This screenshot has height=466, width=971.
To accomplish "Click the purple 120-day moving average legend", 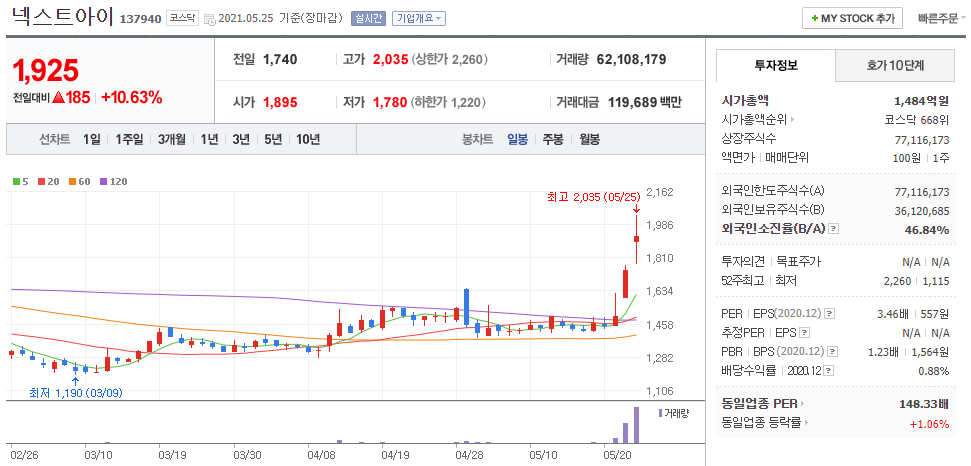I will pyautogui.click(x=113, y=181).
